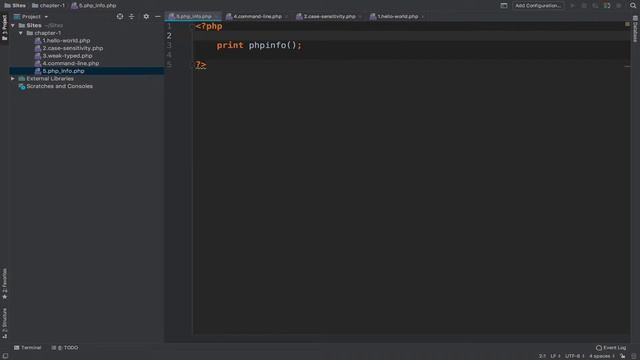Image resolution: width=640 pixels, height=360 pixels.
Task: Switch to the 5.php_info.php editor tab
Action: (x=193, y=17)
